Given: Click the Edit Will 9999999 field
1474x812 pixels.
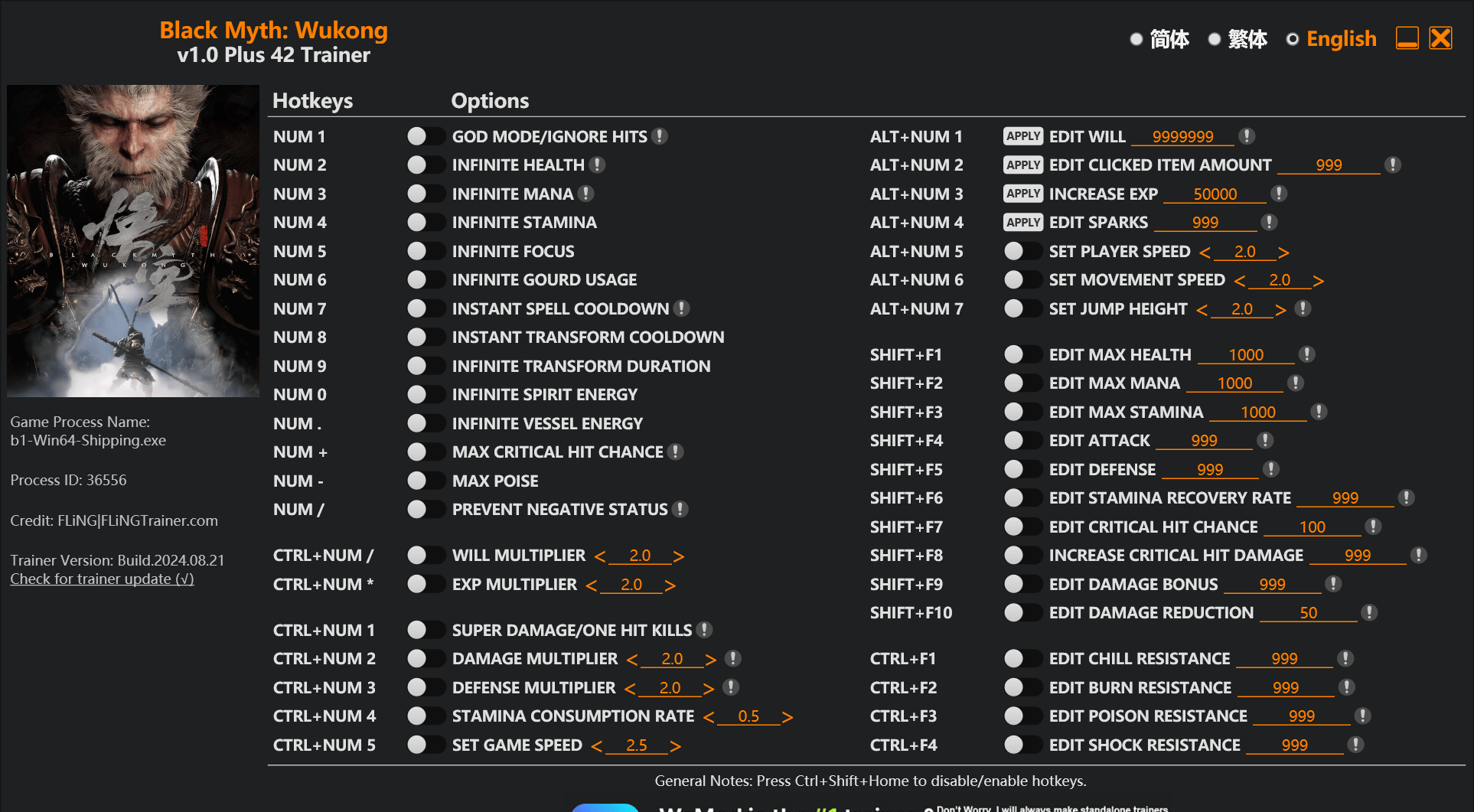Looking at the screenshot, I should [x=1182, y=136].
